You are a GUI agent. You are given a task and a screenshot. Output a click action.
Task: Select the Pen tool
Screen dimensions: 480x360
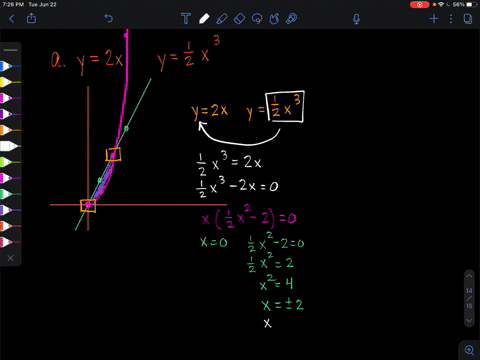(x=204, y=19)
